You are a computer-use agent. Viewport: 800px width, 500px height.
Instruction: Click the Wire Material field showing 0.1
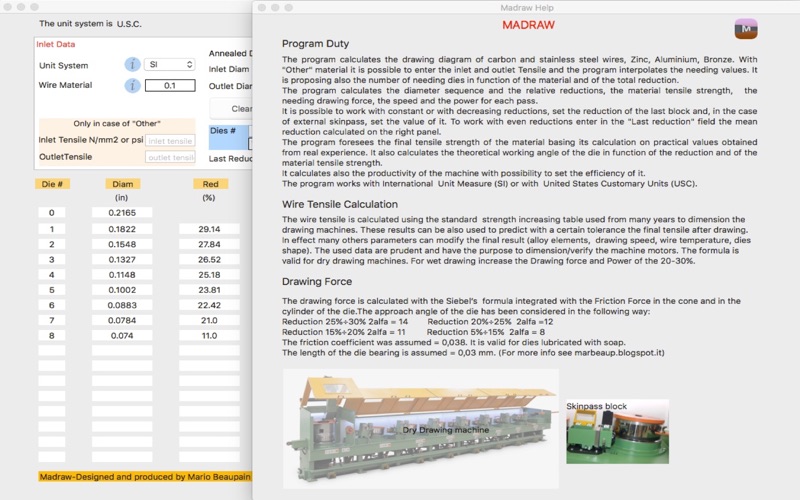170,85
